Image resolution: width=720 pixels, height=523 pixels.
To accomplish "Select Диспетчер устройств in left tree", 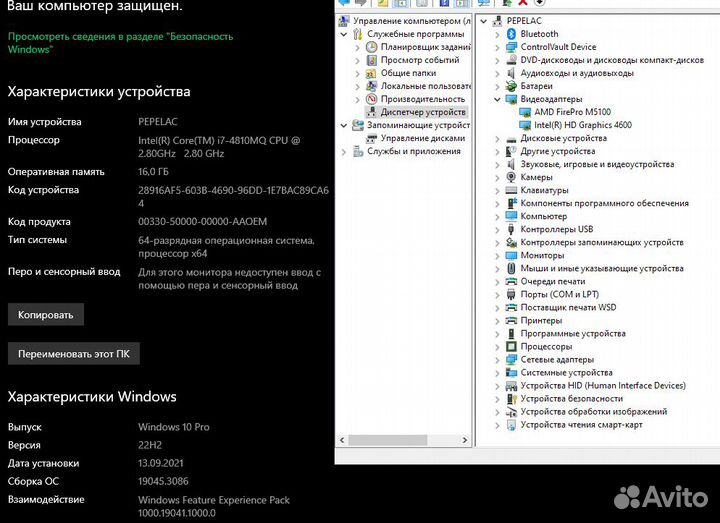I will pyautogui.click(x=423, y=112).
